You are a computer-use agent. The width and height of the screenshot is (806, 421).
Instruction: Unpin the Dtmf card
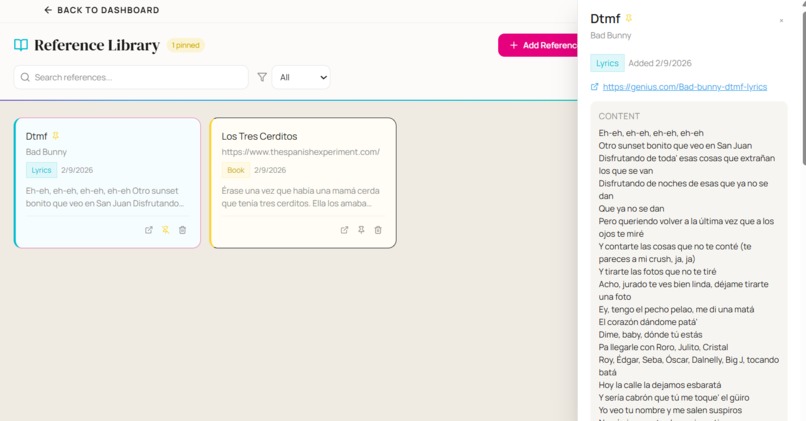click(166, 230)
